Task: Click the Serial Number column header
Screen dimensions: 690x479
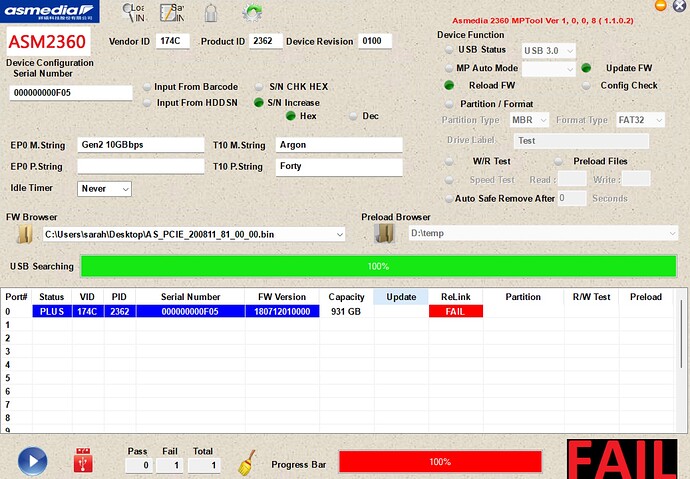Action: click(191, 297)
